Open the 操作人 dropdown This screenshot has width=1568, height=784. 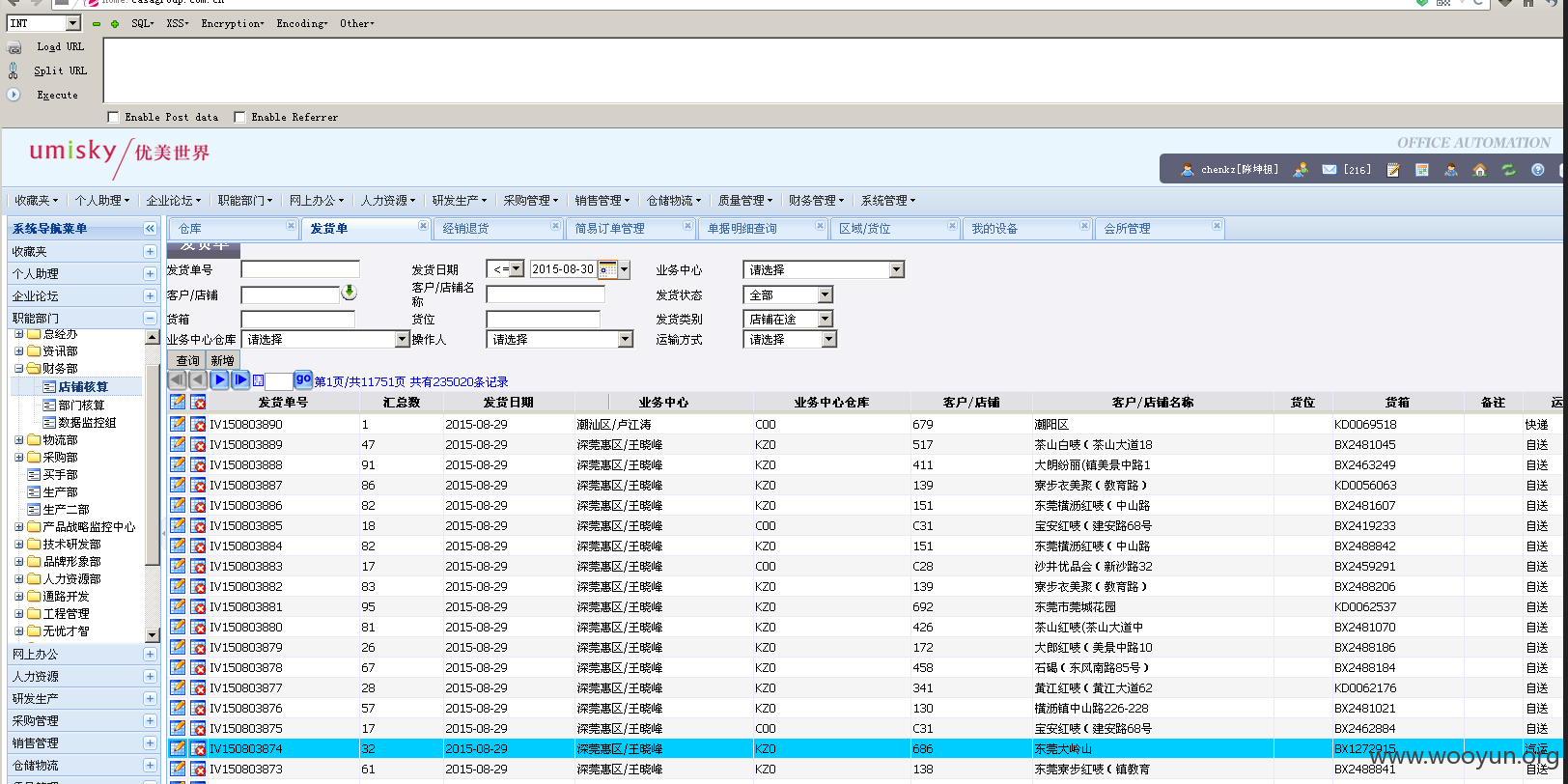560,339
